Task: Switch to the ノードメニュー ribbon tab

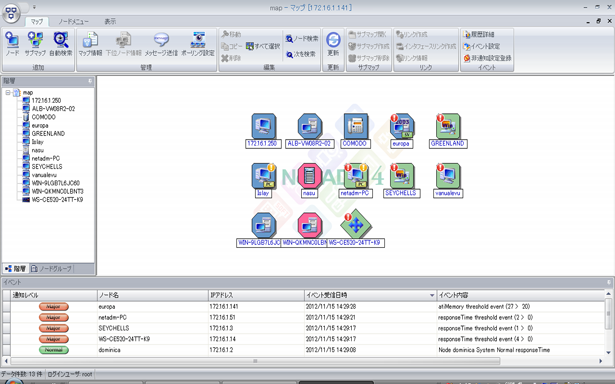Action: [73, 22]
